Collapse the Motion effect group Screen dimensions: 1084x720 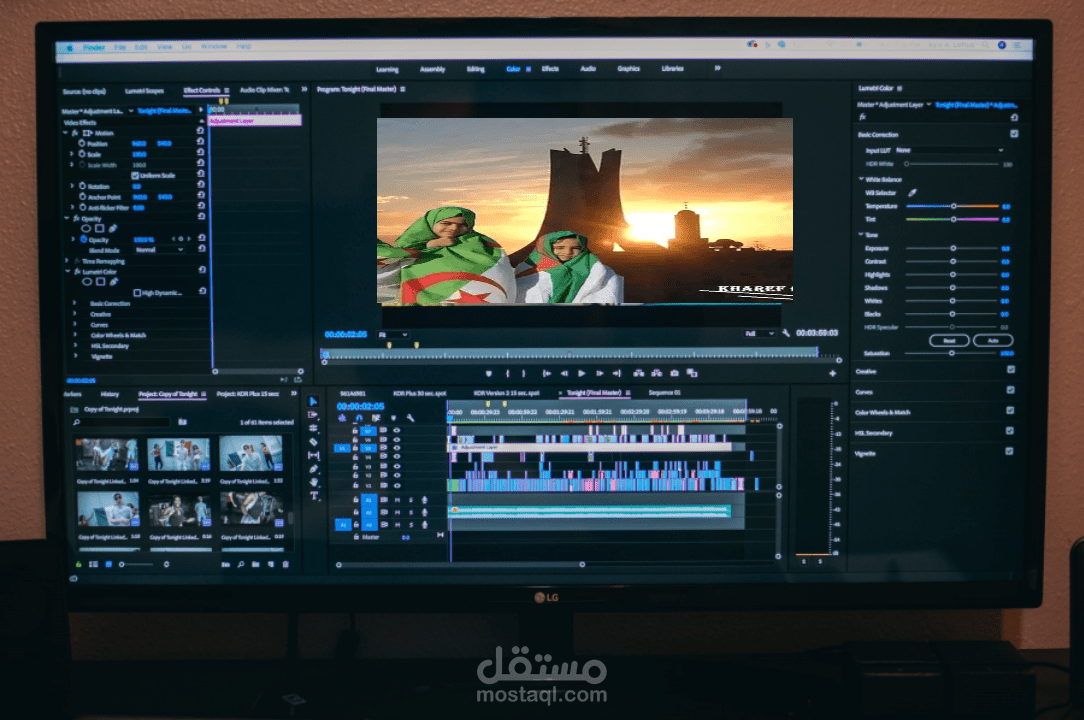(x=66, y=133)
